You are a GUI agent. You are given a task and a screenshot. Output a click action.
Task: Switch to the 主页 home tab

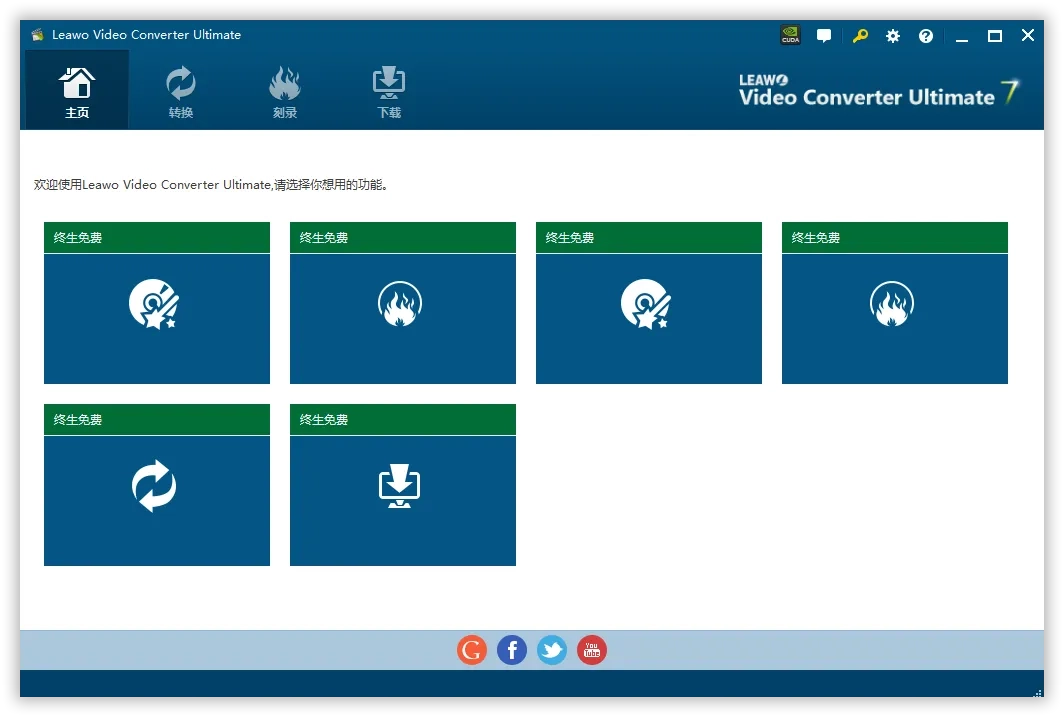tap(77, 90)
